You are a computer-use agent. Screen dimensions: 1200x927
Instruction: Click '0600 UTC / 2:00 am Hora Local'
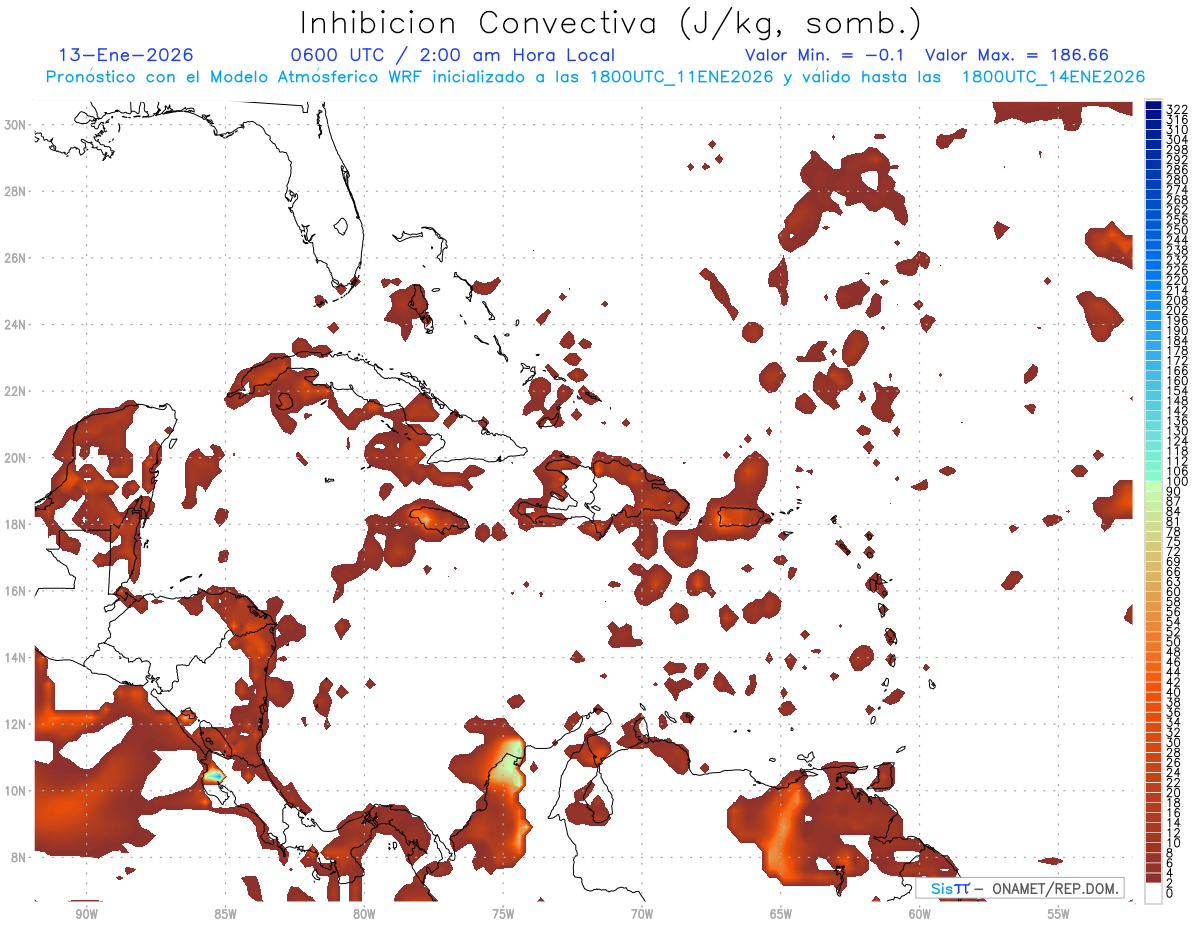click(452, 55)
